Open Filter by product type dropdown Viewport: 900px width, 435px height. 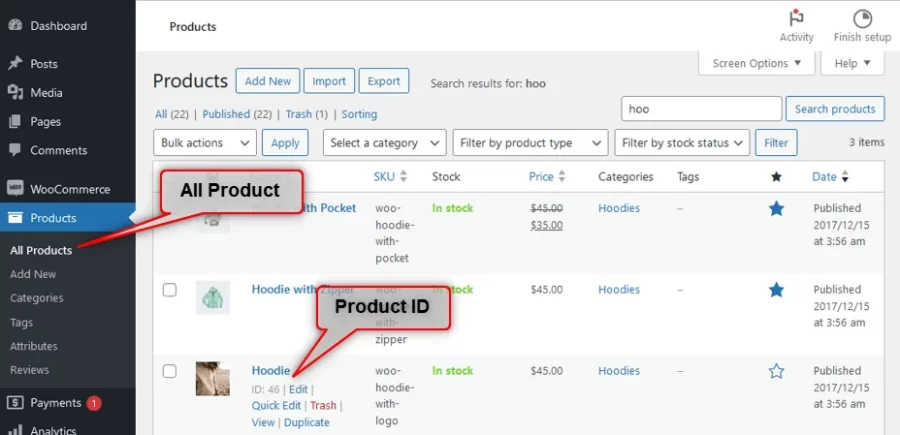(530, 143)
